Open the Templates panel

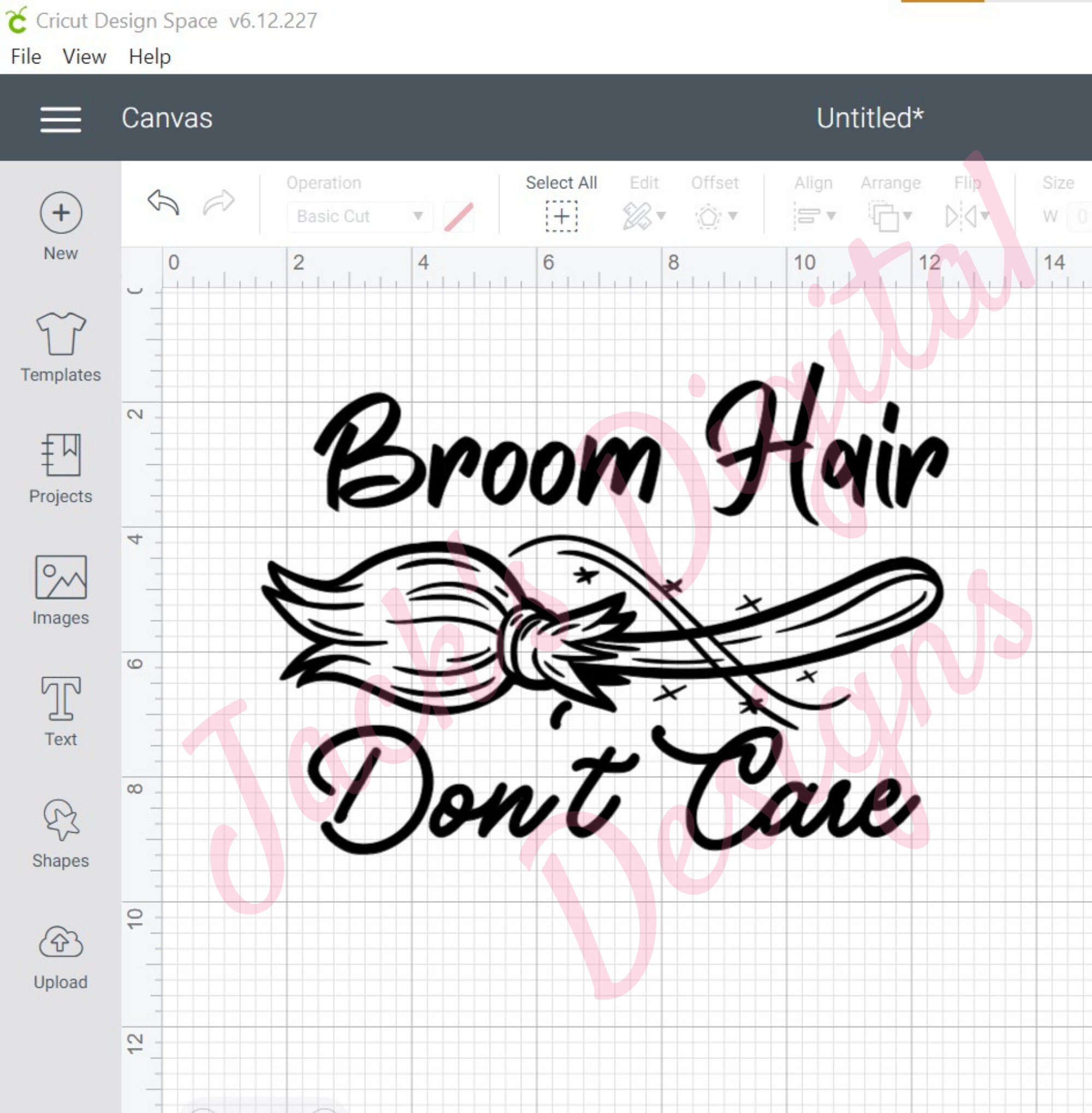[x=60, y=339]
